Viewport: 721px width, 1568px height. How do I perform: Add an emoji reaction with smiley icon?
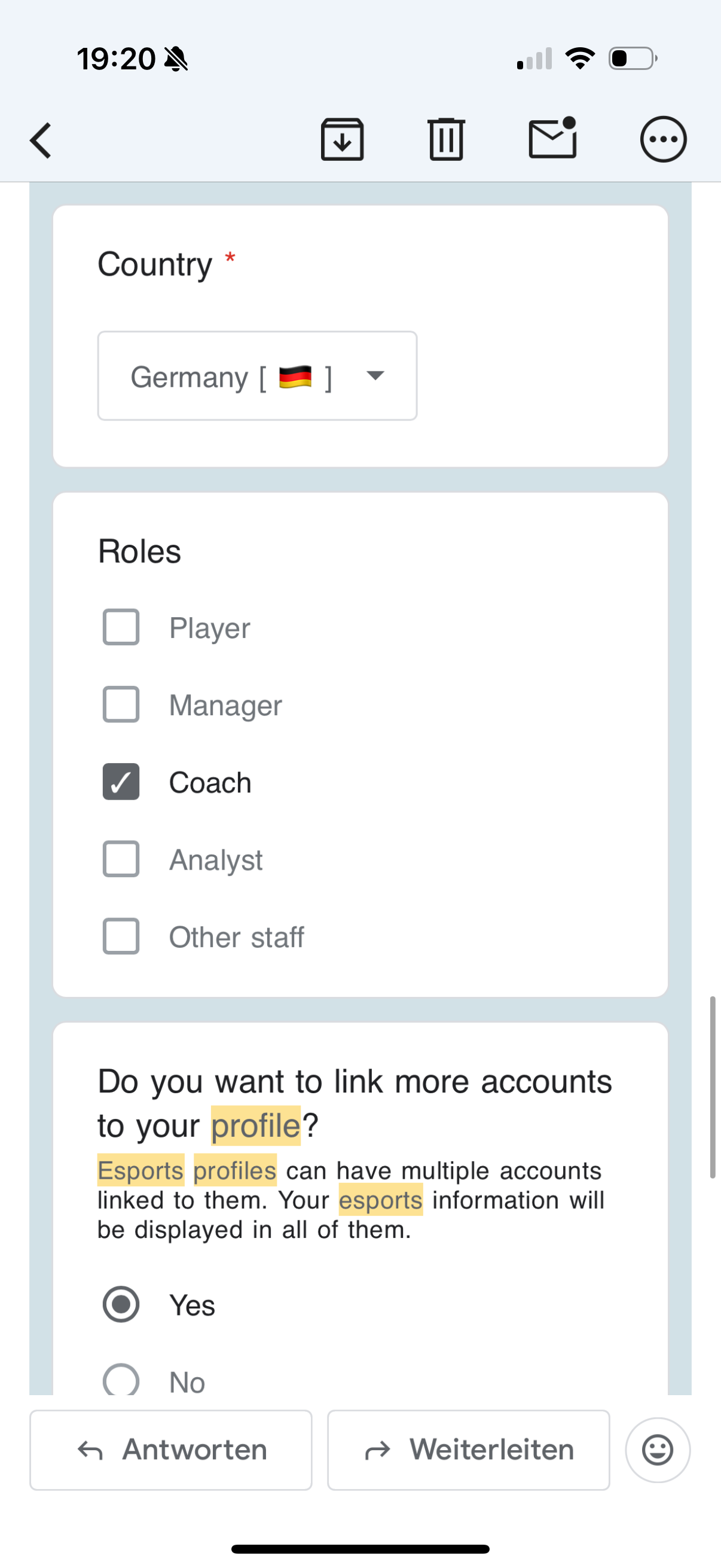pyautogui.click(x=658, y=1450)
